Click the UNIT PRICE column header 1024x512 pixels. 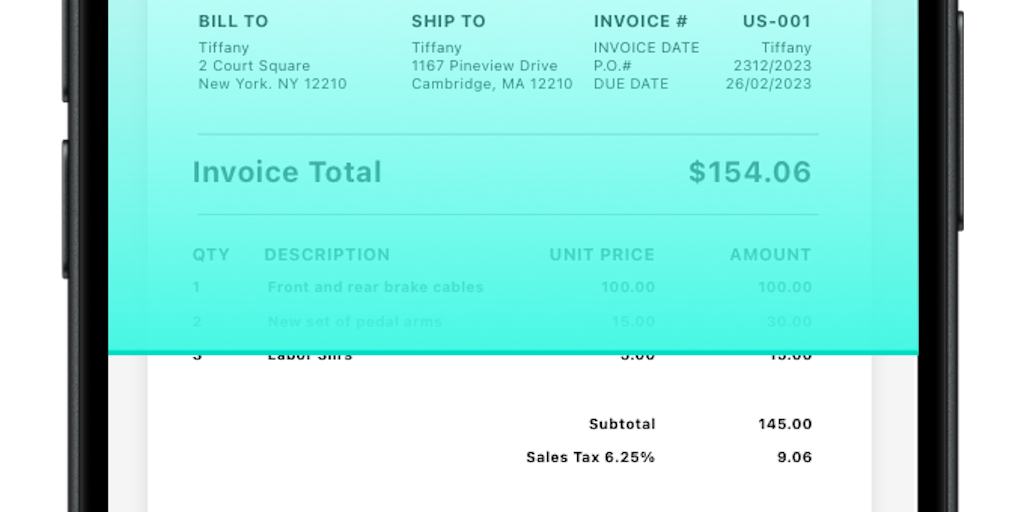pos(602,255)
